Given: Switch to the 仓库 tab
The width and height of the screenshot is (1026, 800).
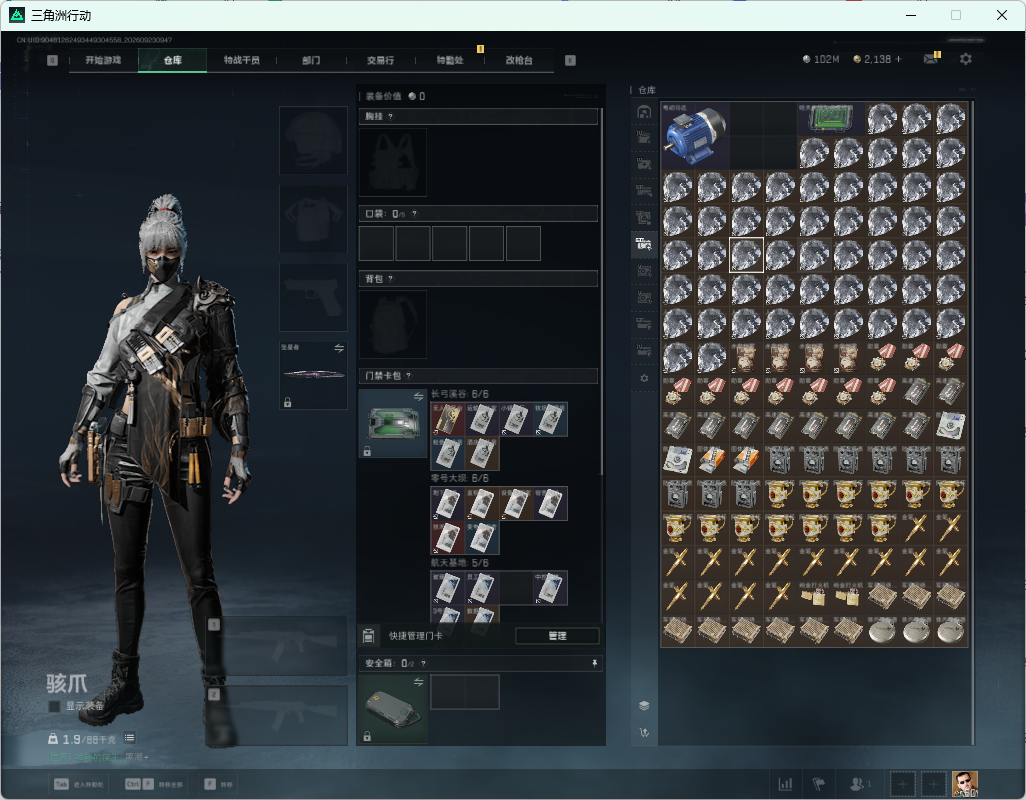Looking at the screenshot, I should tap(173, 60).
